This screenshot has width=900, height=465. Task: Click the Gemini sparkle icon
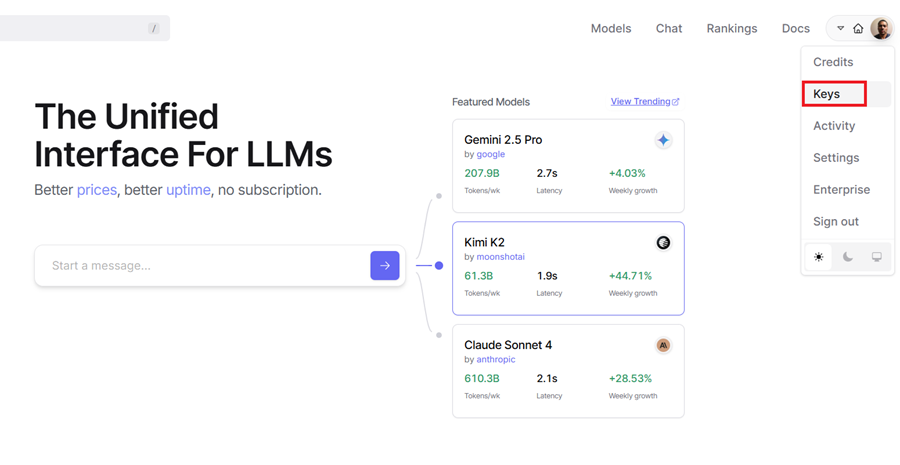662,141
